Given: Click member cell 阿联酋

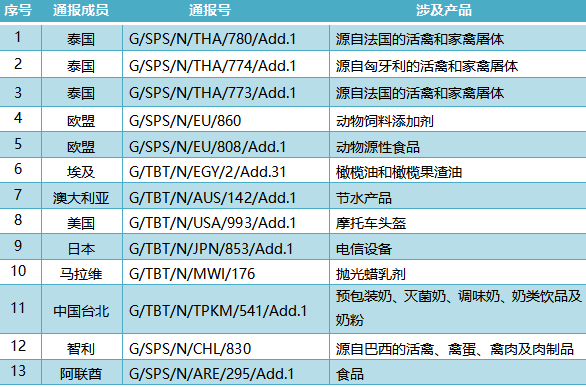Looking at the screenshot, I should pos(81,374).
